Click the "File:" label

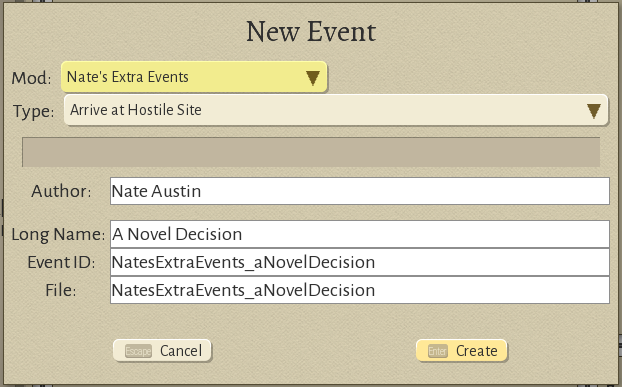tap(61, 290)
